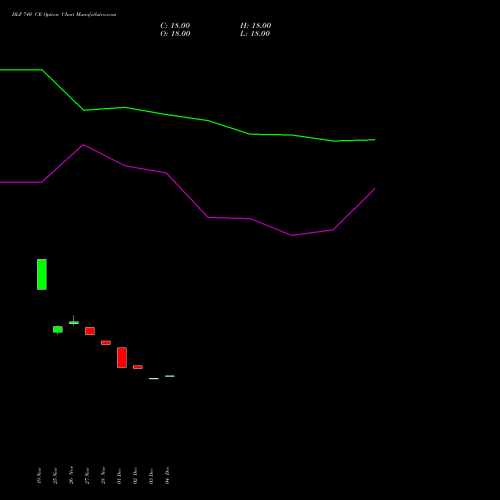Click the '26 Nov' date axis label
The width and height of the screenshot is (500, 500).
point(71,475)
